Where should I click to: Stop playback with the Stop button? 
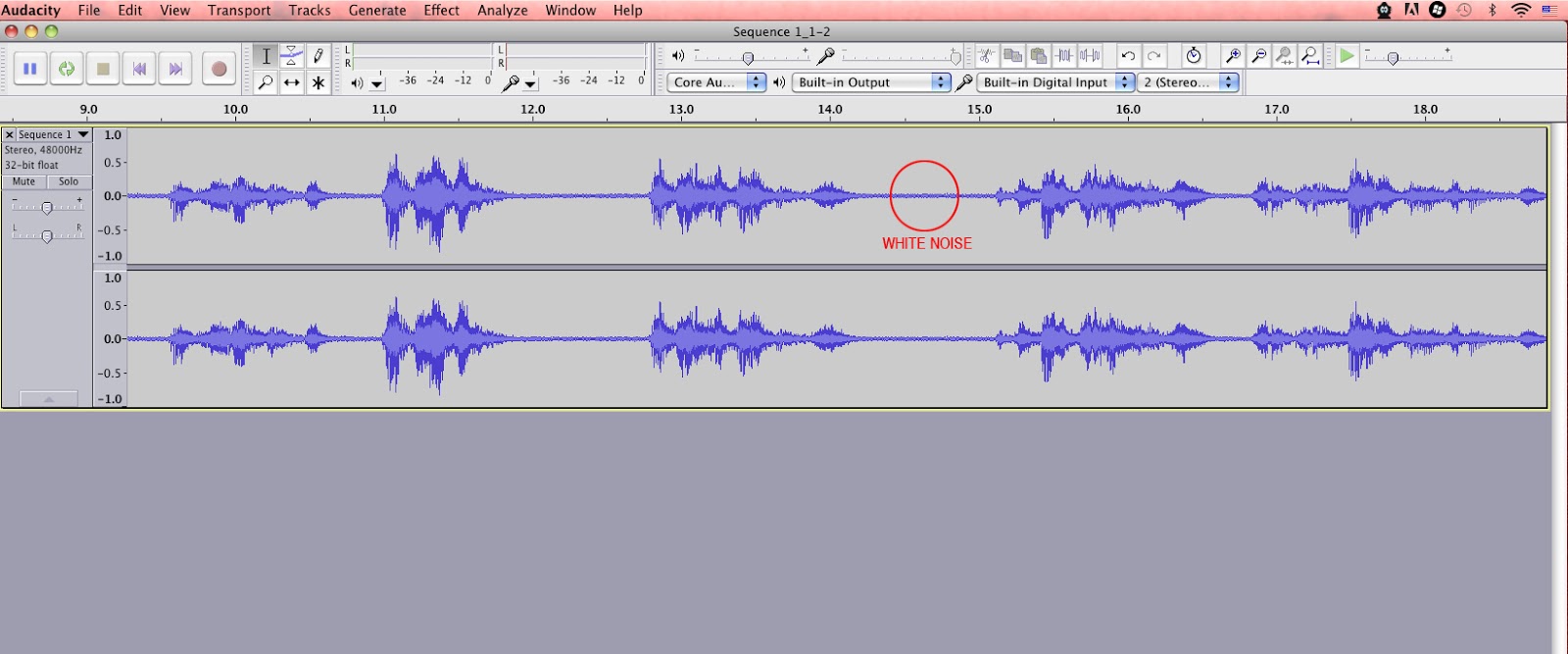click(x=103, y=69)
